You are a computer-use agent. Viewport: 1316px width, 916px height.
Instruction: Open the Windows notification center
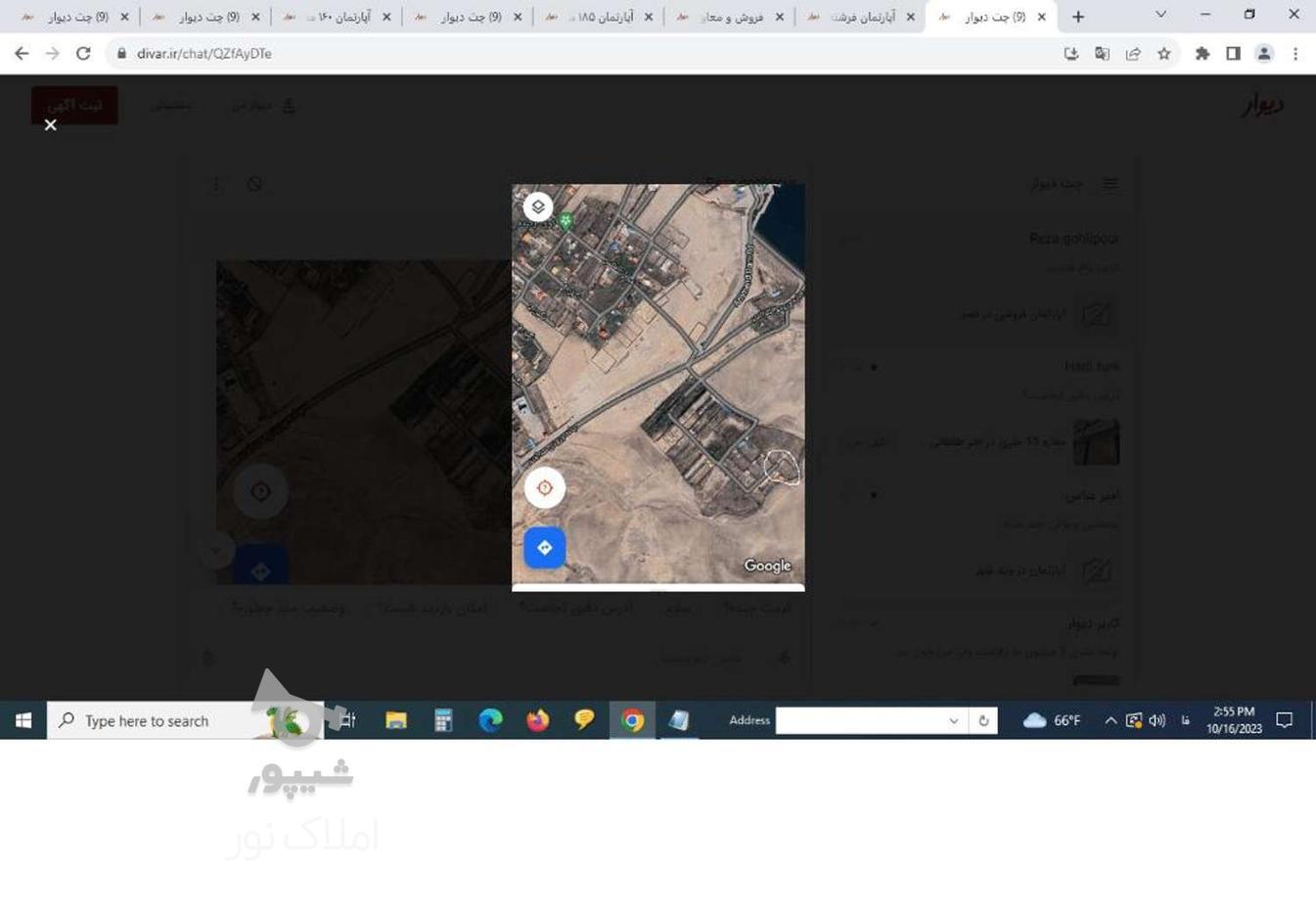pyautogui.click(x=1285, y=720)
